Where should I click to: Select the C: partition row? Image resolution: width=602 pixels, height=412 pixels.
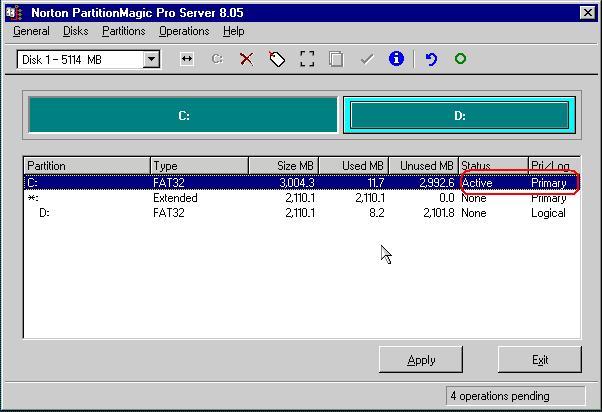coord(302,183)
